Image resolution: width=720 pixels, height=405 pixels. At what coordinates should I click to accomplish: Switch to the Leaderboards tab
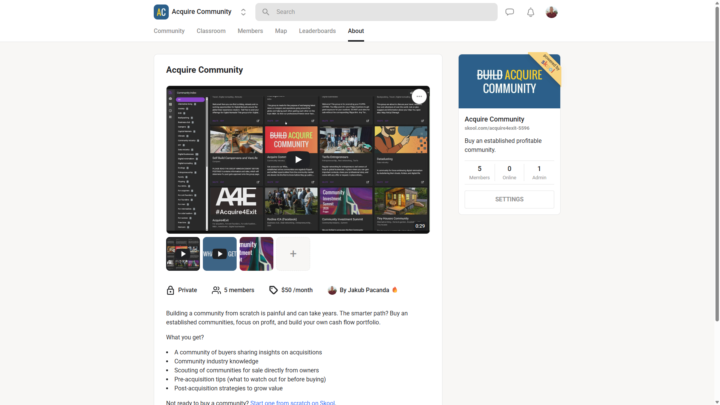point(317,31)
